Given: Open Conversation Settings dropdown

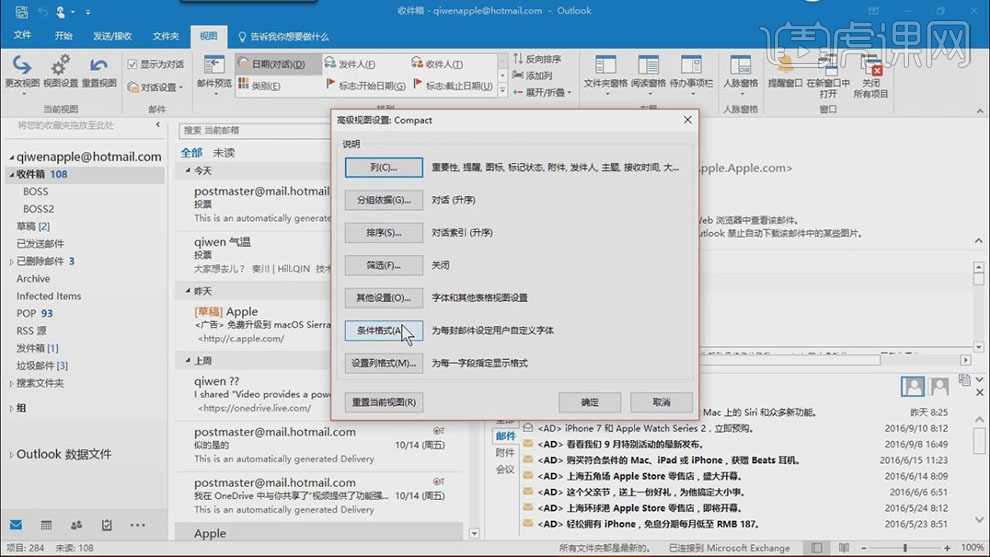Looking at the screenshot, I should (155, 87).
